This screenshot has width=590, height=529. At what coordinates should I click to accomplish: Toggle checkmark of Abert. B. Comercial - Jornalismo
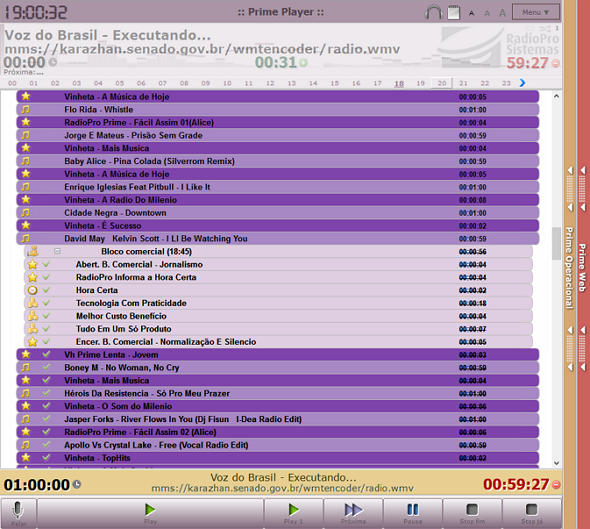point(46,264)
